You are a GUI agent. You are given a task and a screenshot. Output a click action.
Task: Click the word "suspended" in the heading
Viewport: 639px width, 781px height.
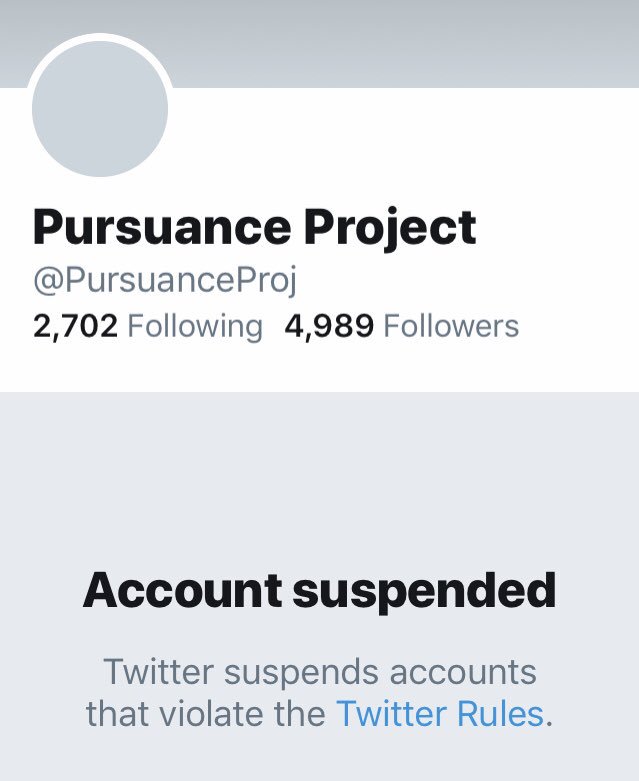pos(423,591)
